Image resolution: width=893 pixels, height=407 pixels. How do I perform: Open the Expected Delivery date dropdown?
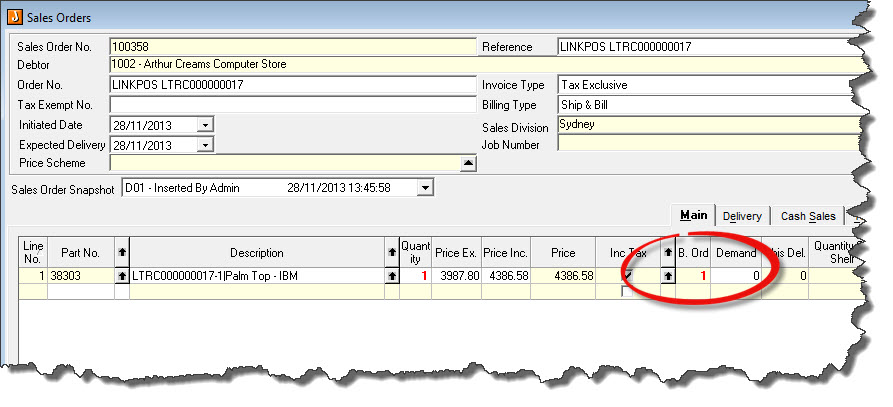click(206, 145)
